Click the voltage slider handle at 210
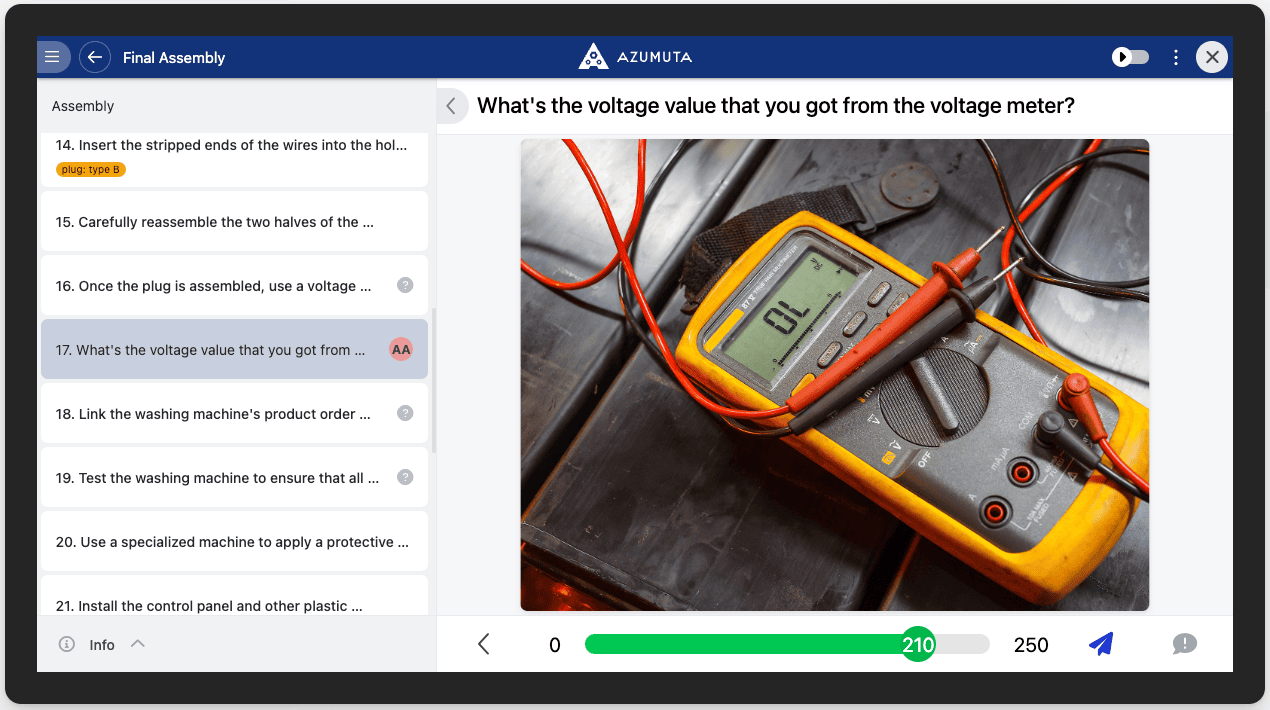This screenshot has height=710, width=1270. (918, 644)
